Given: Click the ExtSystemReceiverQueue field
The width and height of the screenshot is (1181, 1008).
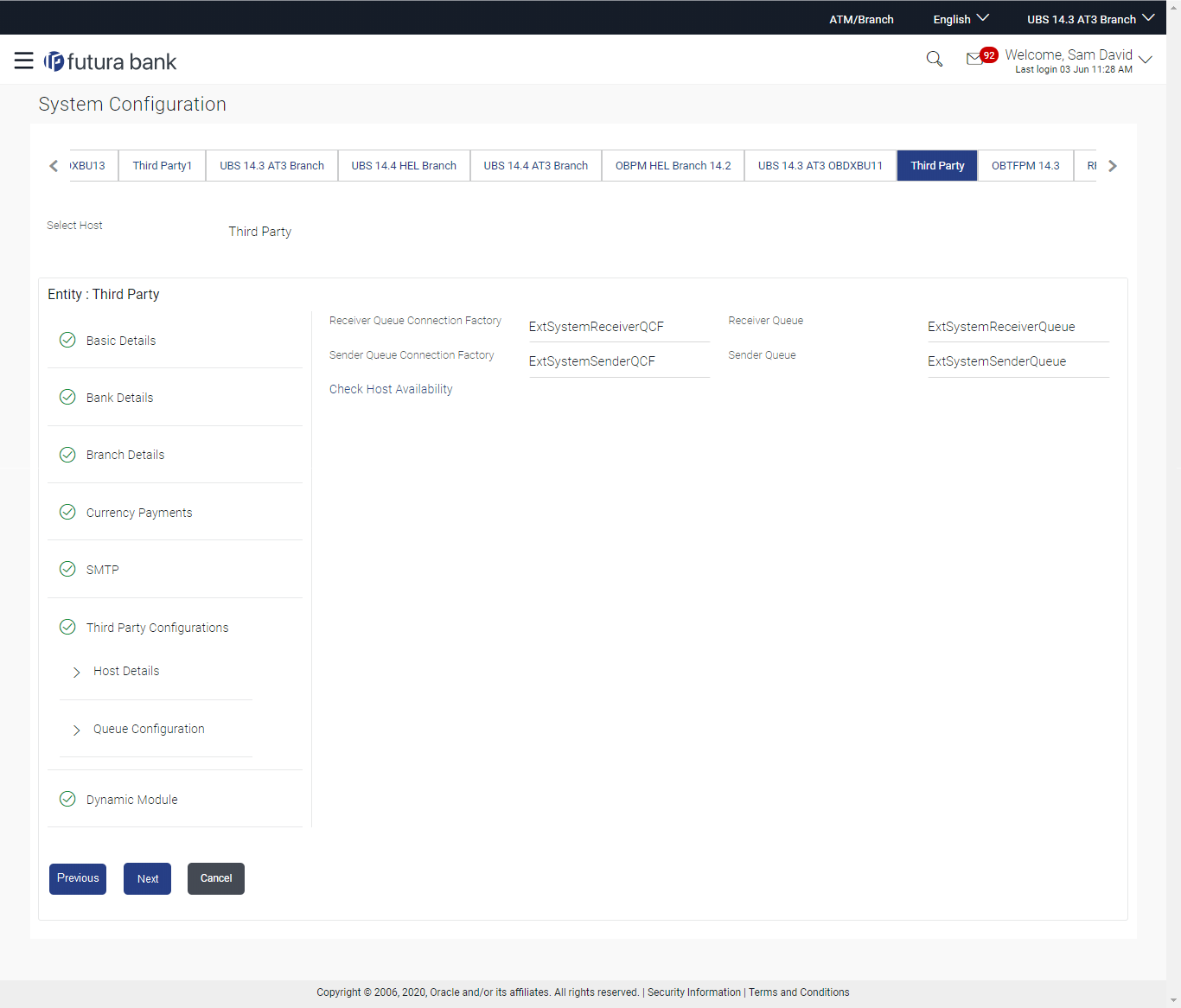Looking at the screenshot, I should pos(1018,327).
